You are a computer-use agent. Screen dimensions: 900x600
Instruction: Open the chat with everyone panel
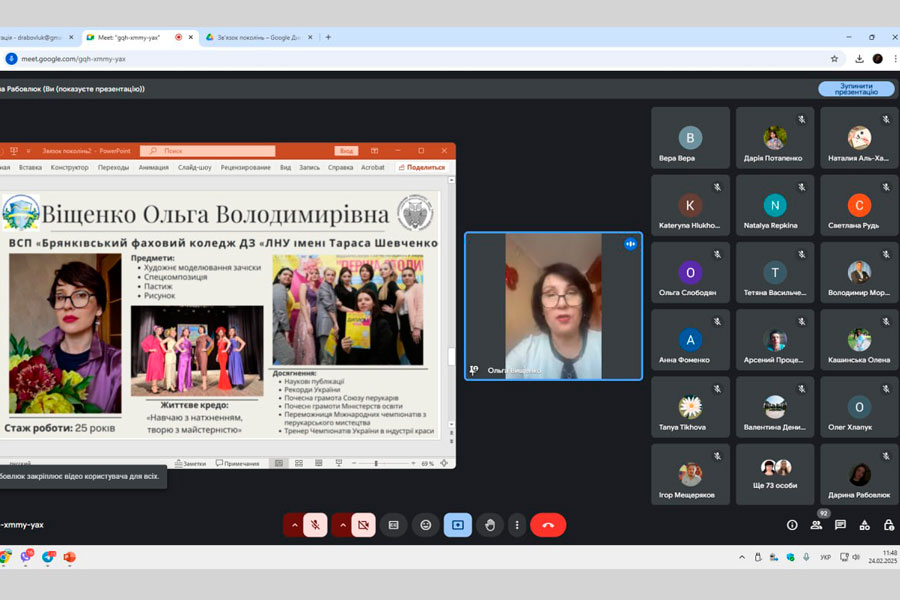[840, 525]
